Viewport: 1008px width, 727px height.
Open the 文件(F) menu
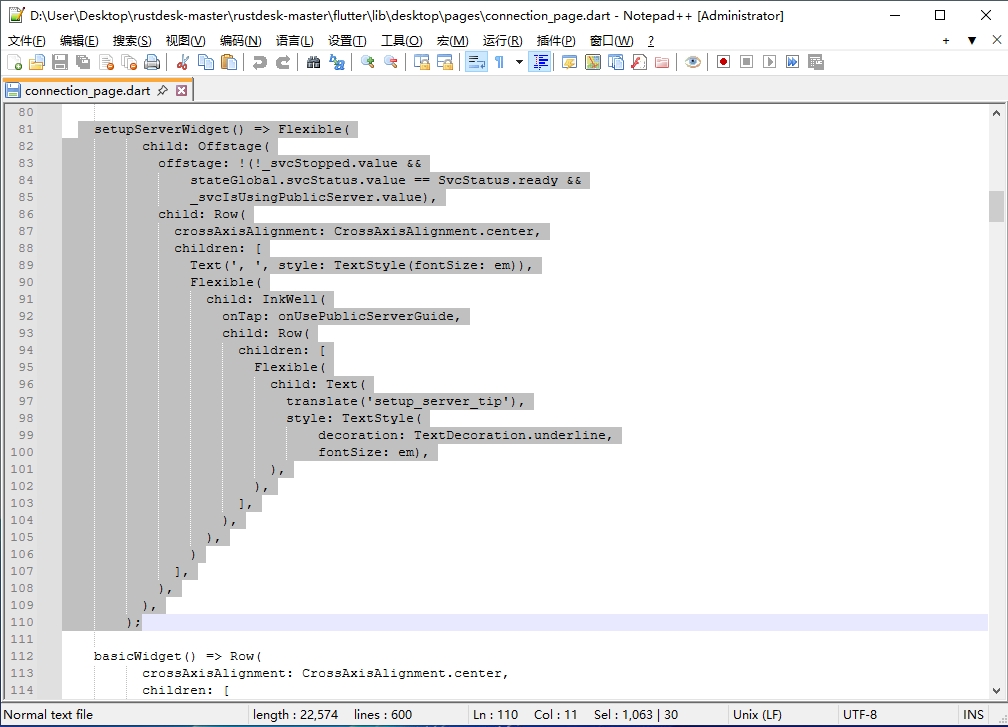click(x=26, y=41)
